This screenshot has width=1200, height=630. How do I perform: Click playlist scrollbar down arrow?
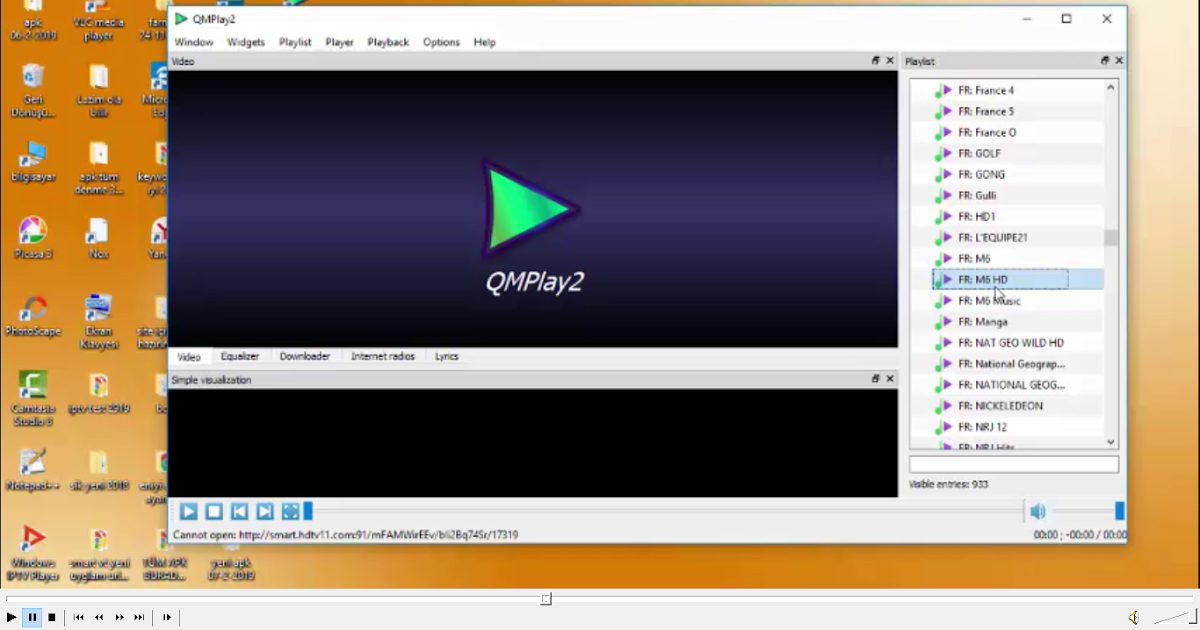[x=1110, y=441]
